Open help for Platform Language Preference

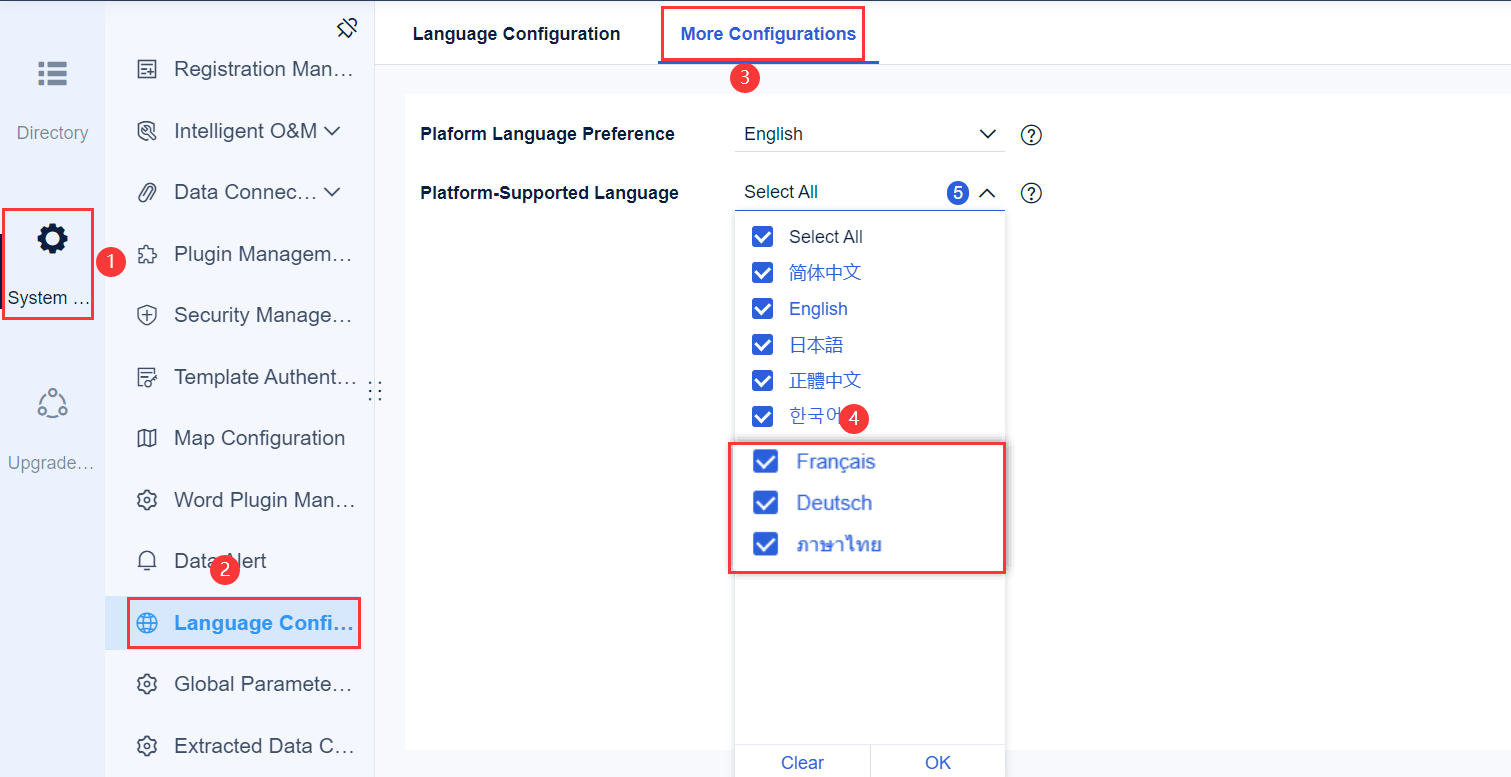(1031, 134)
